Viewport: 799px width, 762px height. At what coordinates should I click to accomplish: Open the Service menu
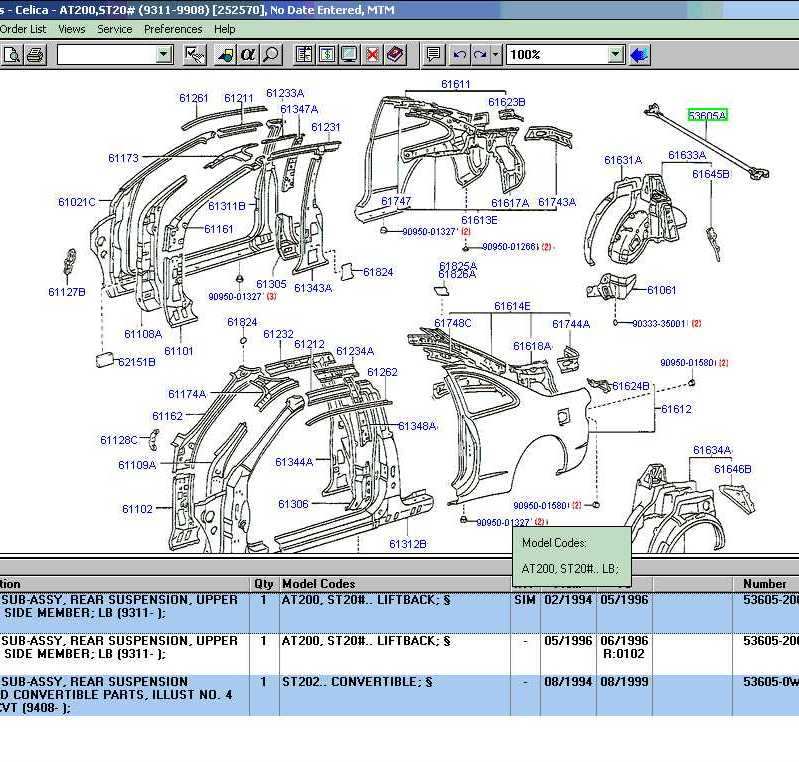[x=115, y=29]
